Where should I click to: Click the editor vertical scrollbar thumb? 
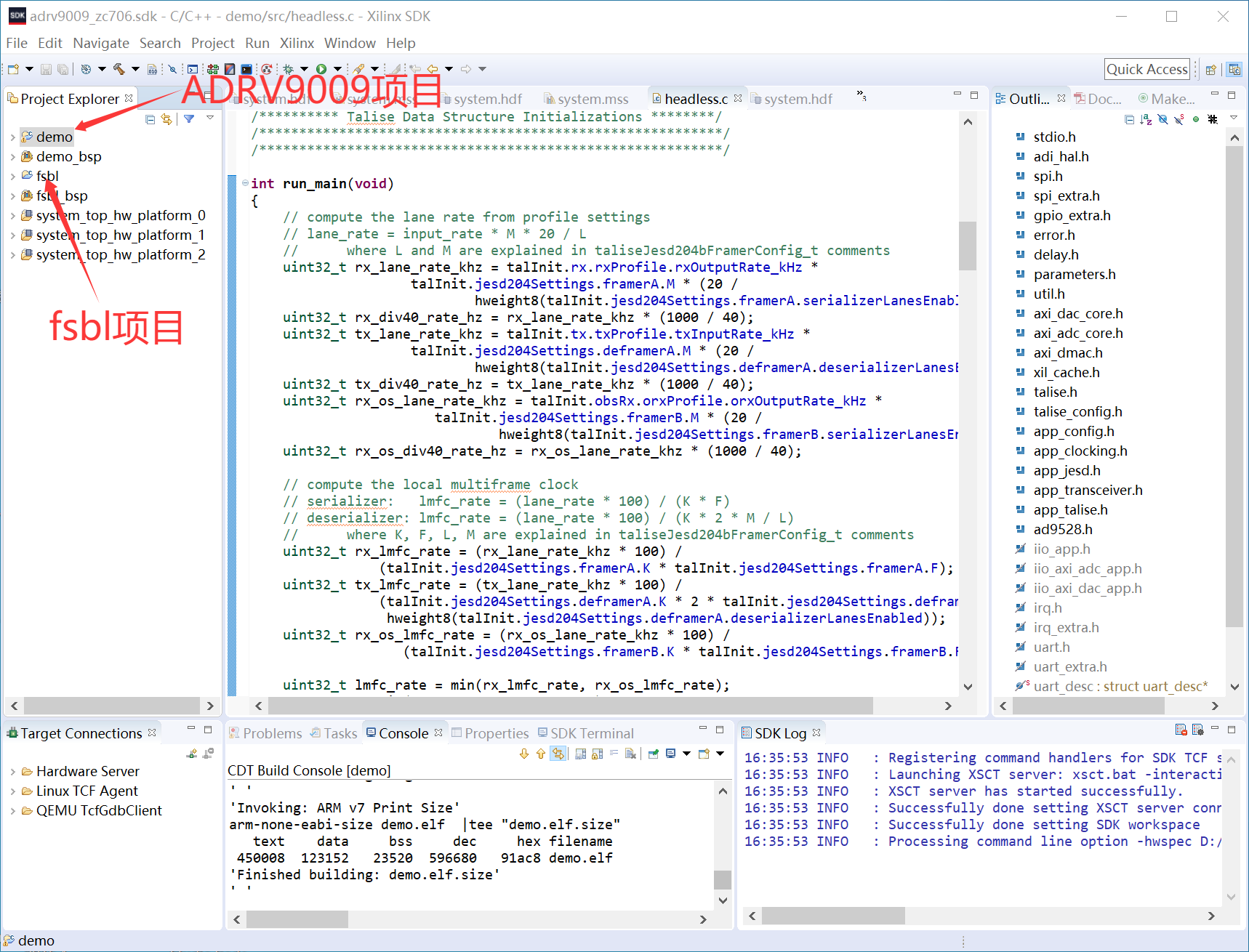pyautogui.click(x=967, y=246)
